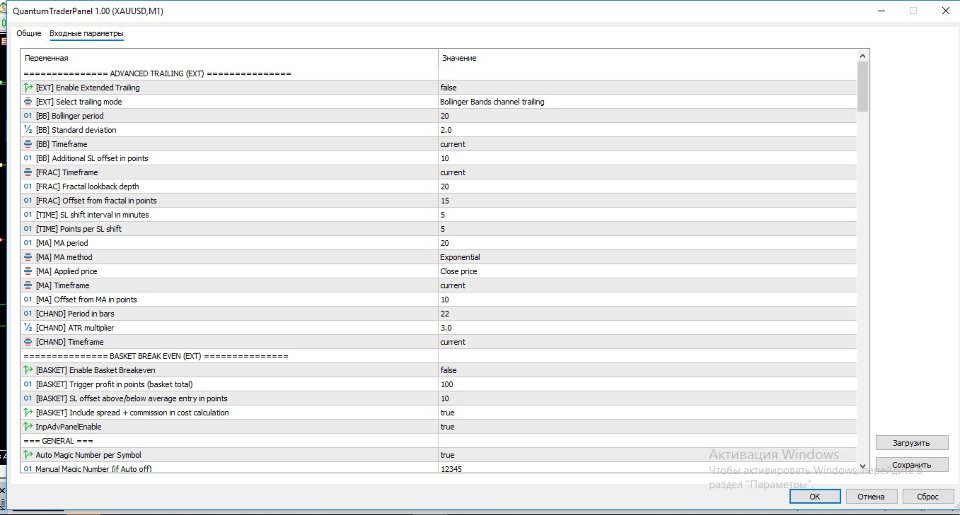This screenshot has height=515, width=960.
Task: Click the parameters list scrollbar thumb
Action: point(863,86)
